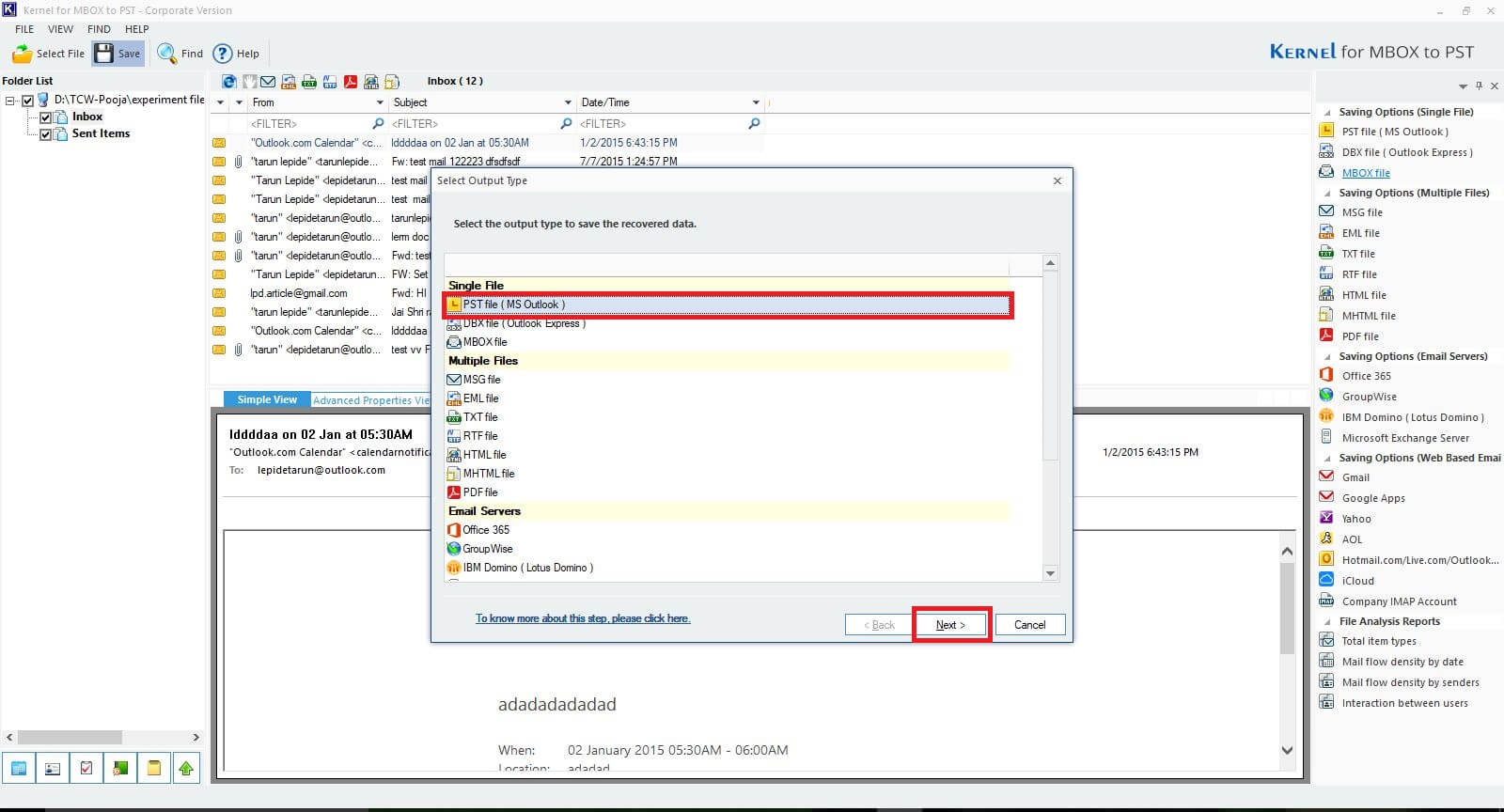Collapse Saving Options (Email Servers) section

1327,357
